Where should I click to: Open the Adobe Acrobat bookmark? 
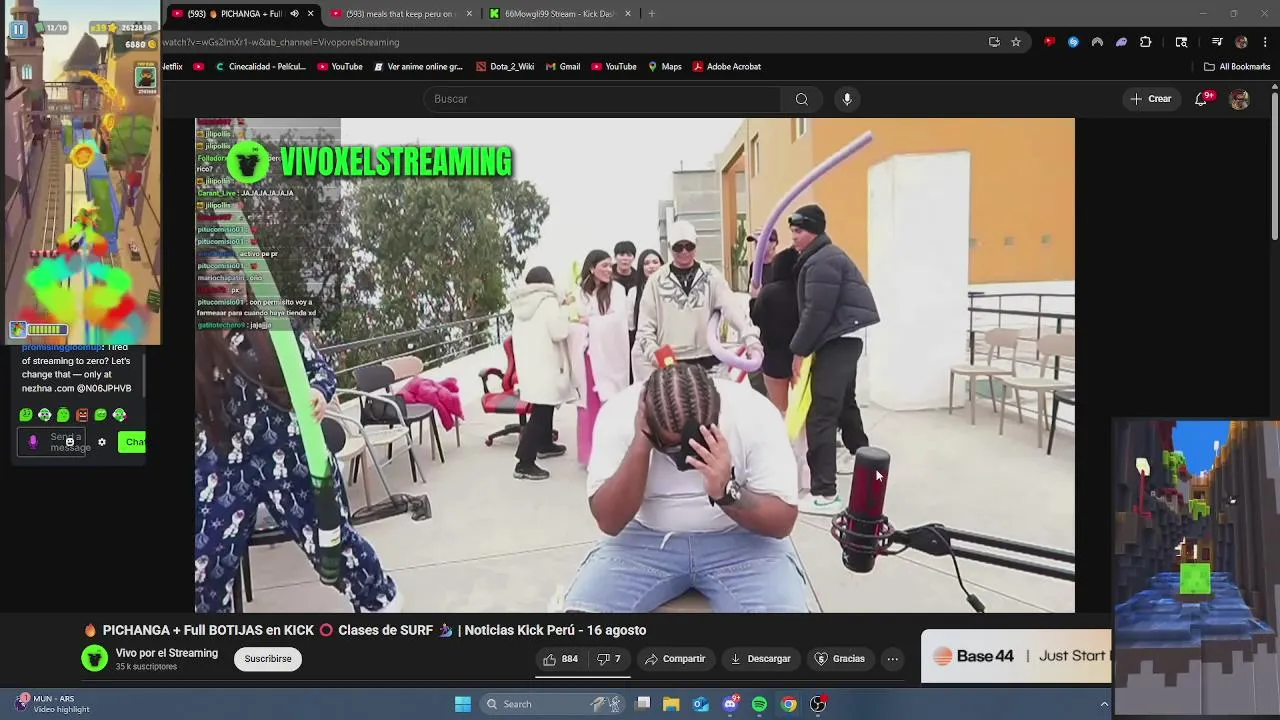(727, 67)
